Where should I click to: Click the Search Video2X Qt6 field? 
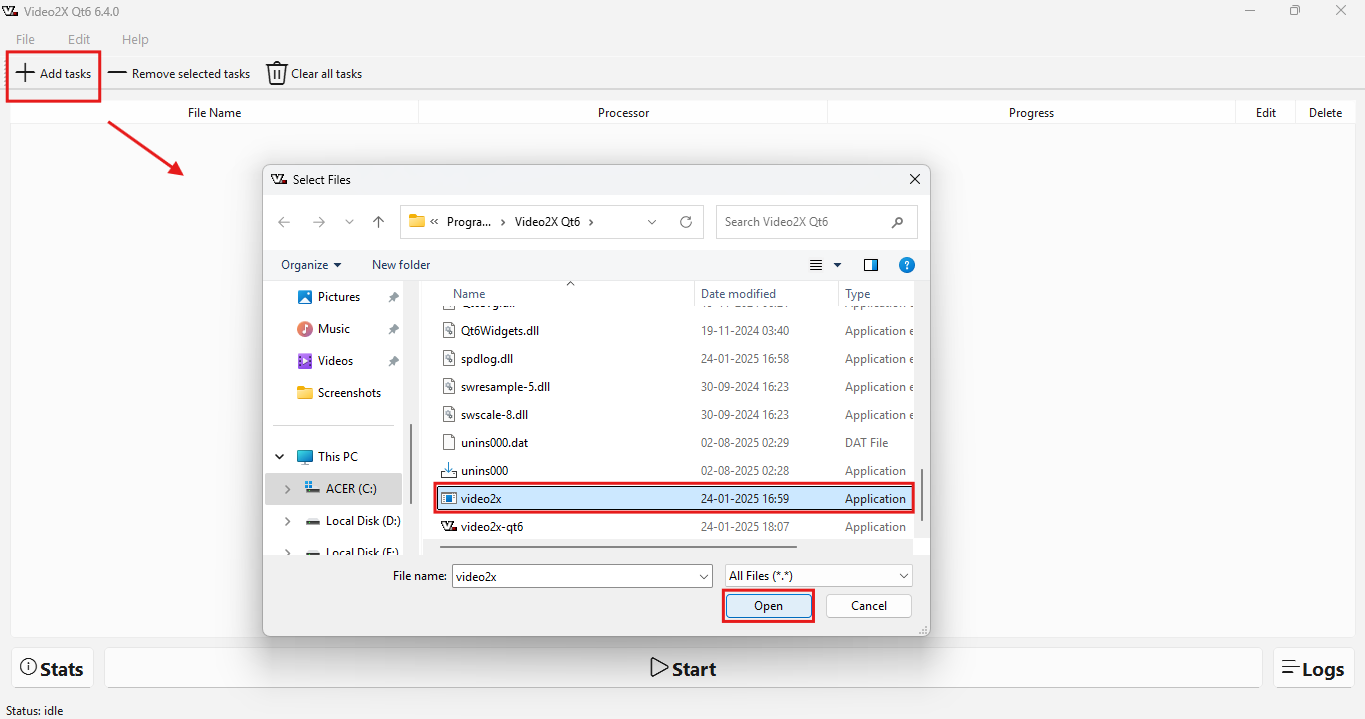(x=816, y=222)
